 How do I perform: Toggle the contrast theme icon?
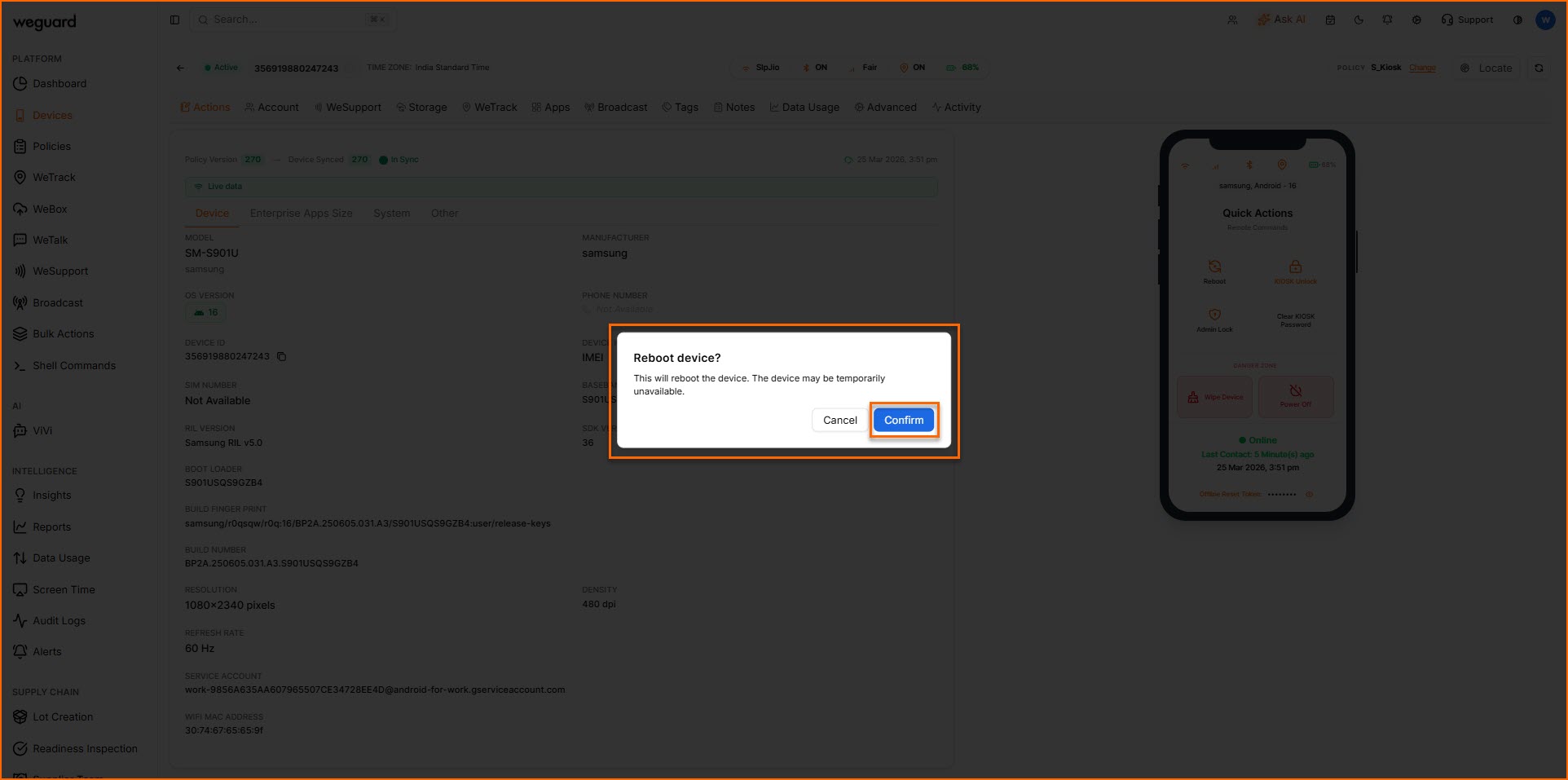click(1517, 20)
